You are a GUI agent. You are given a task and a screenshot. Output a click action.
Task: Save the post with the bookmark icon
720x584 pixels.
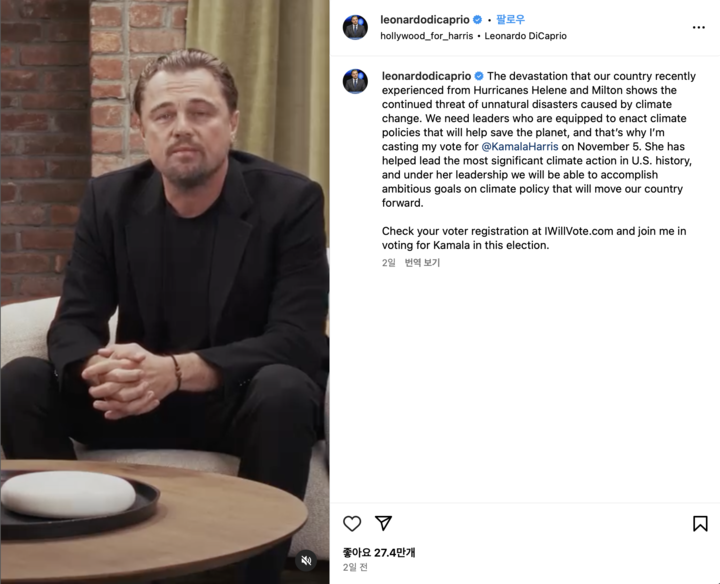pyautogui.click(x=700, y=523)
